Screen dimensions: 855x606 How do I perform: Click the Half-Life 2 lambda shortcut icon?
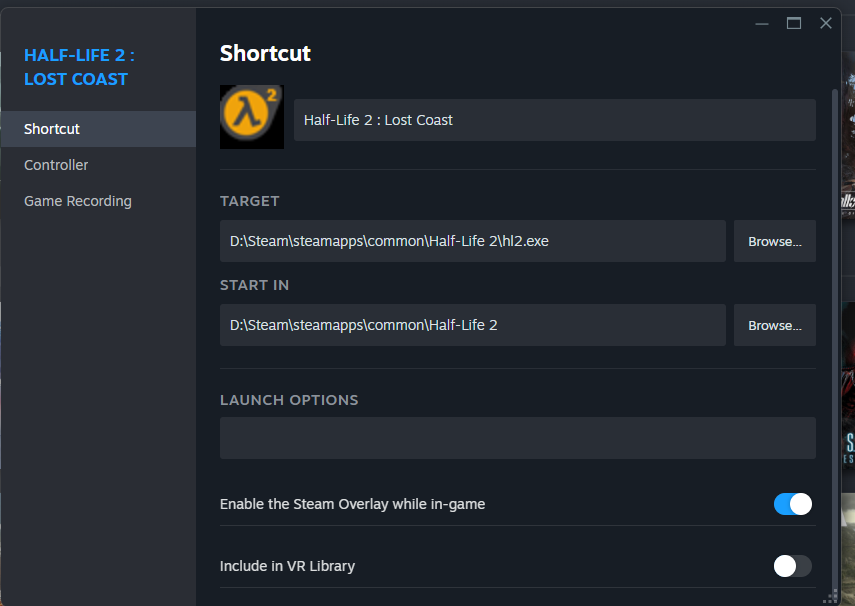pyautogui.click(x=252, y=117)
